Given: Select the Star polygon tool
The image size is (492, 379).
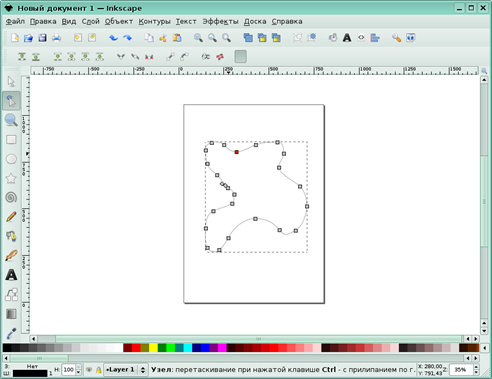Looking at the screenshot, I should [11, 178].
